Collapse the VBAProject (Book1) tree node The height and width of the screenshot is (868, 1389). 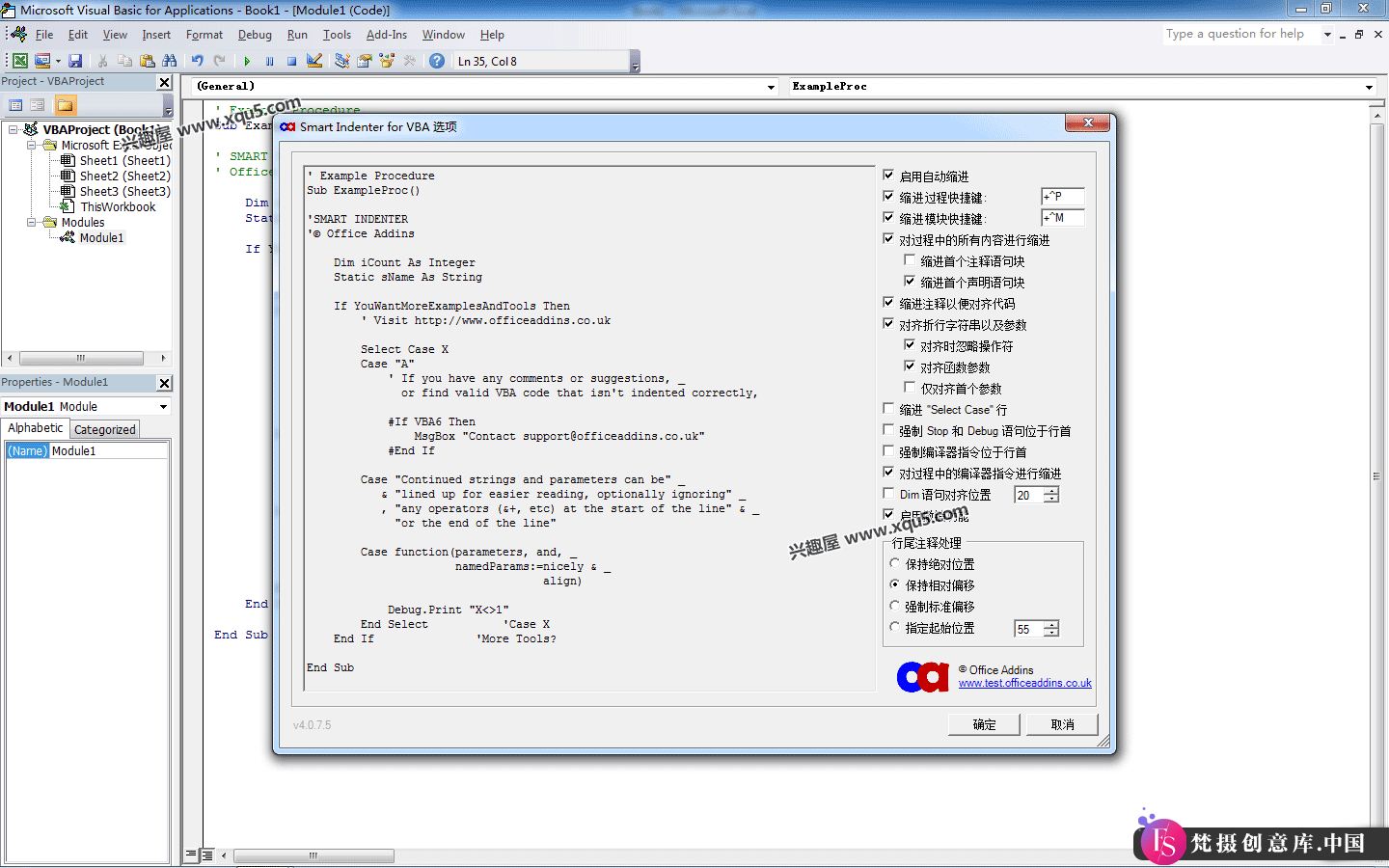[x=13, y=129]
